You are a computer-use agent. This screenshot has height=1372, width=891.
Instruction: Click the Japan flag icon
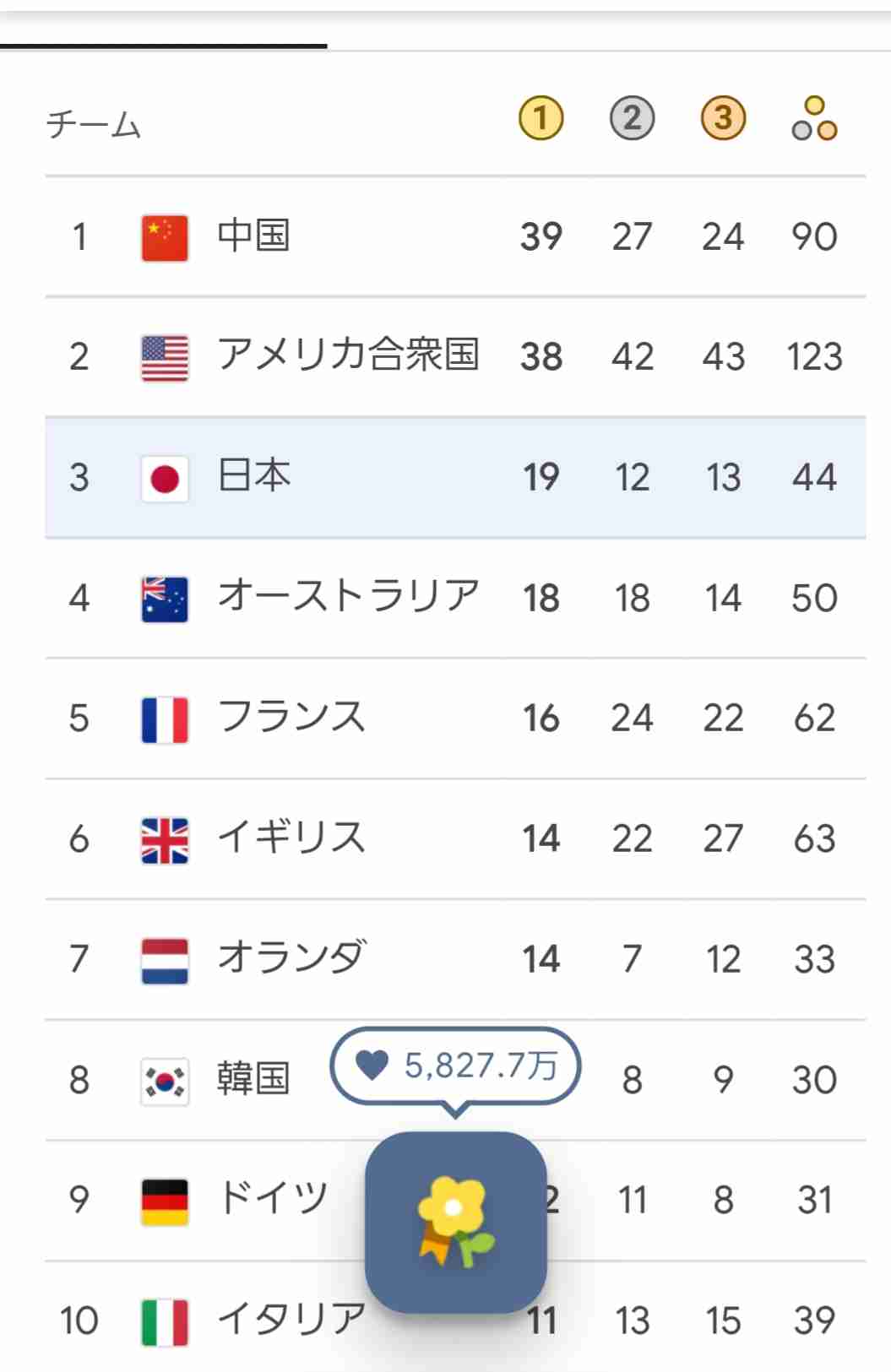tap(165, 479)
